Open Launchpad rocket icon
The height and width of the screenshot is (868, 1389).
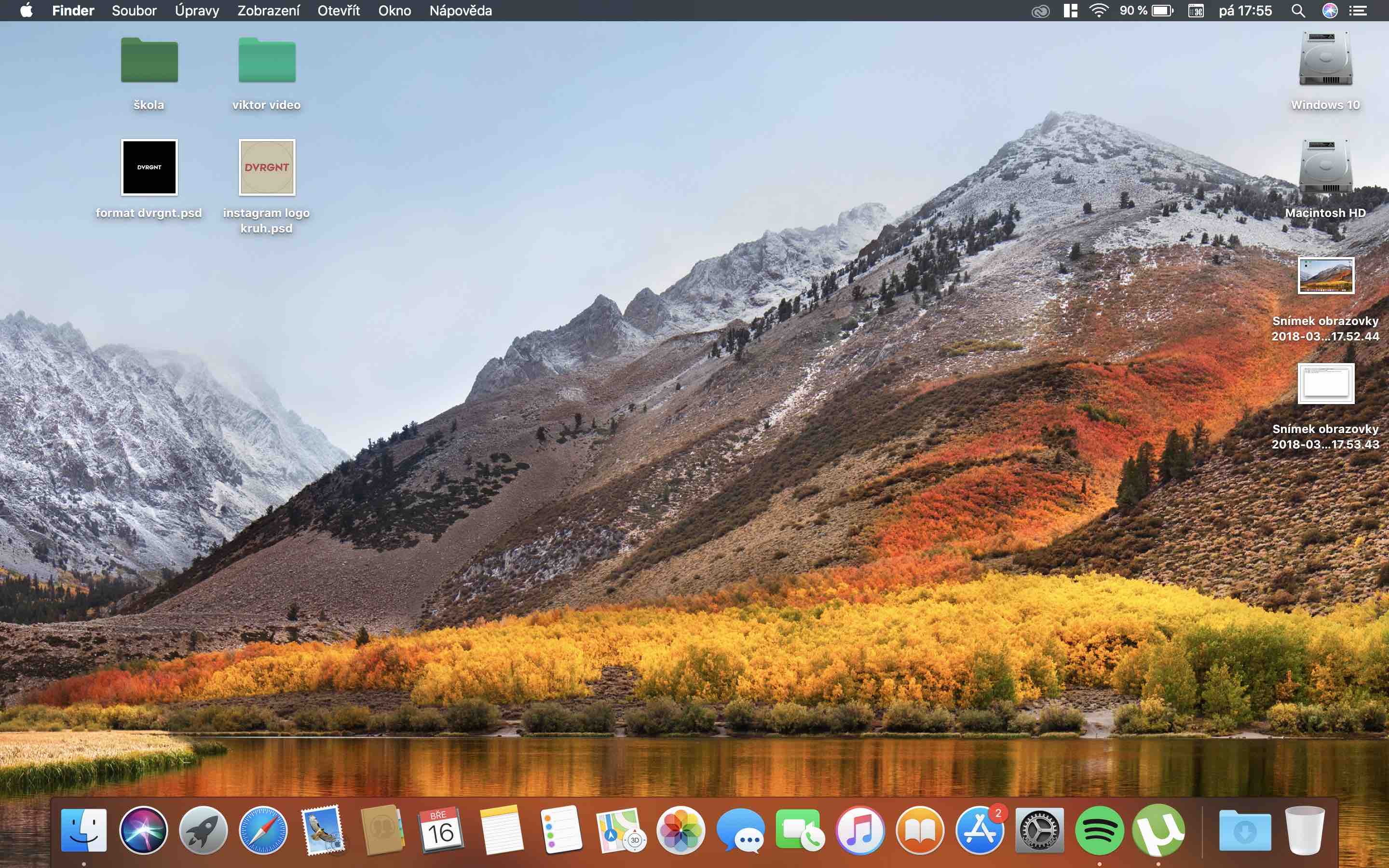203,830
